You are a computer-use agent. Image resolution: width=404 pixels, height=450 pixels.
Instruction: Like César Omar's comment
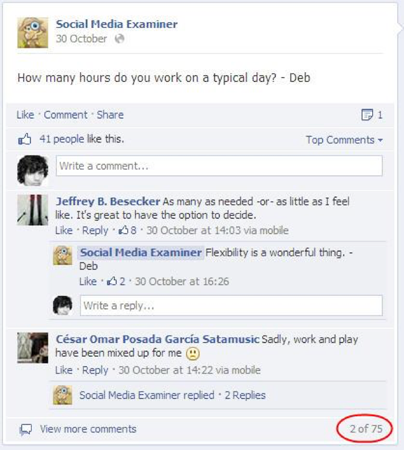(64, 370)
